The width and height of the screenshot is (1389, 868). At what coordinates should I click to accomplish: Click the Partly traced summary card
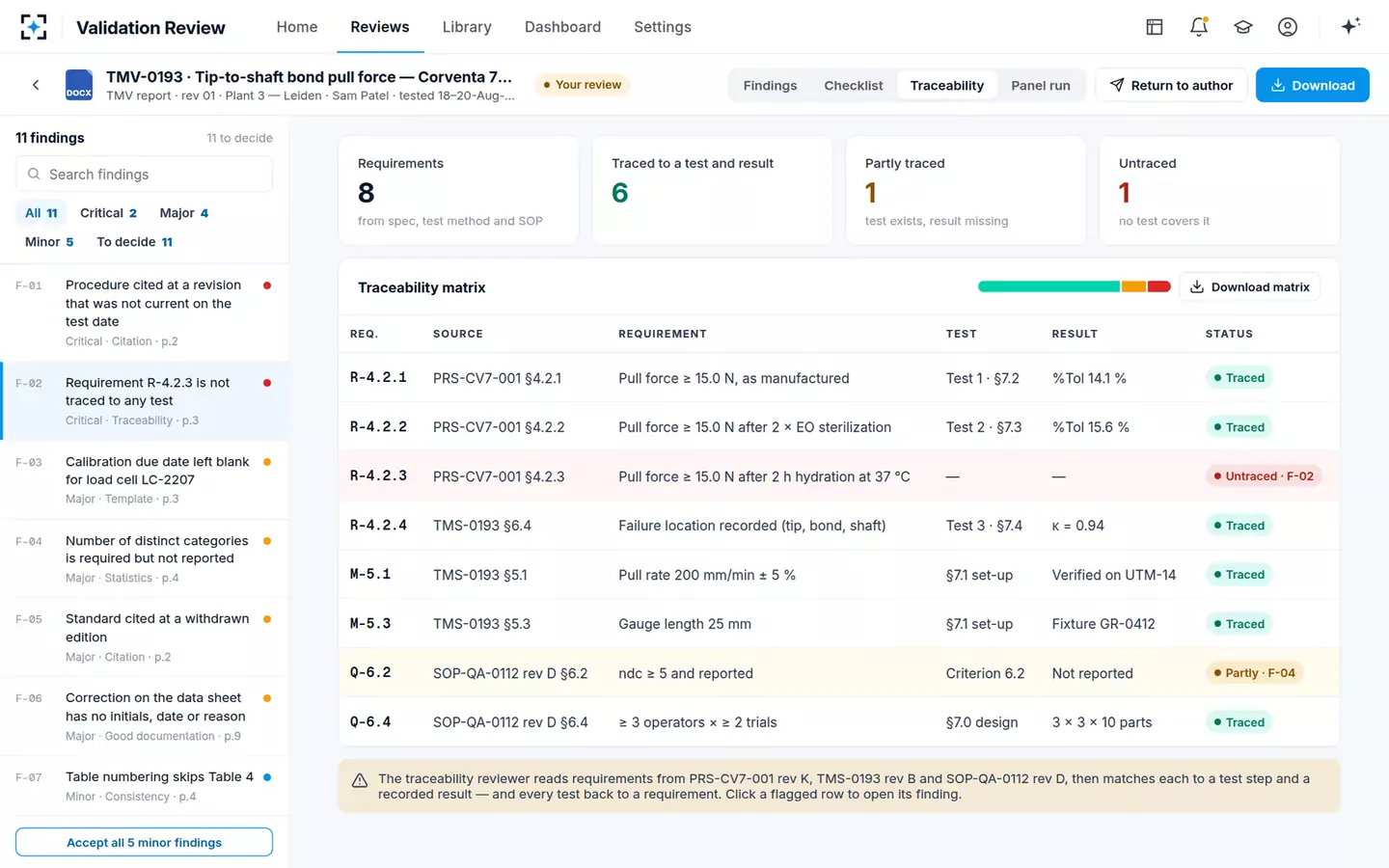pos(966,191)
